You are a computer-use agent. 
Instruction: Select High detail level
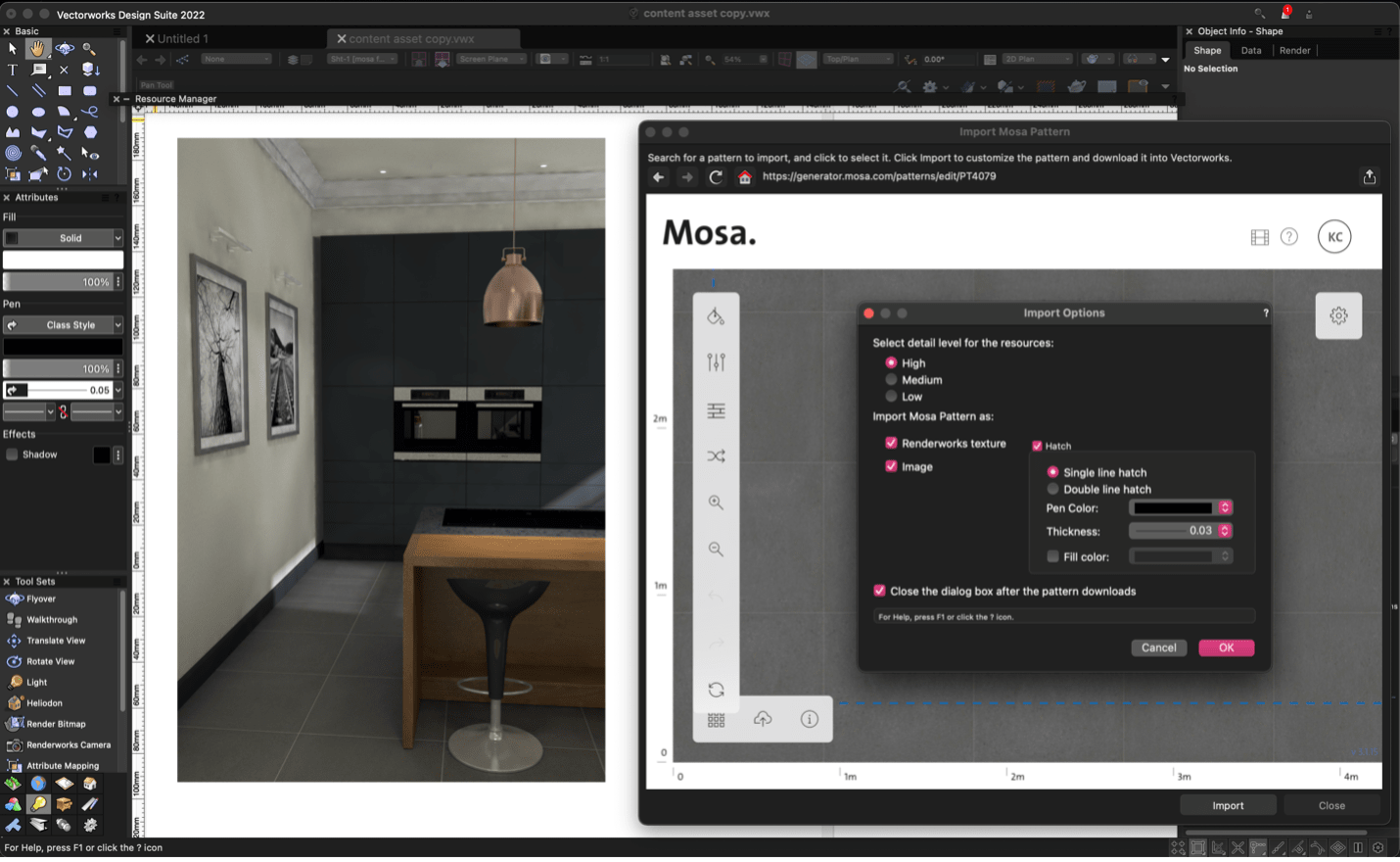point(891,362)
